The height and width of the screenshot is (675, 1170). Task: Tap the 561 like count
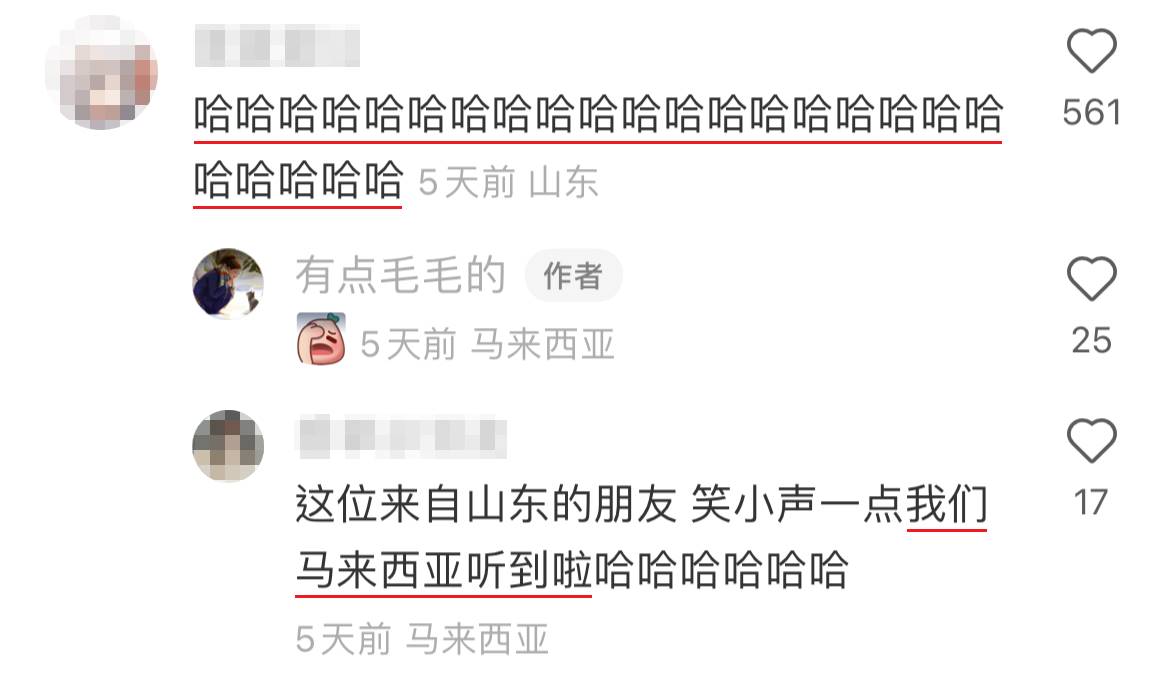click(x=1092, y=113)
